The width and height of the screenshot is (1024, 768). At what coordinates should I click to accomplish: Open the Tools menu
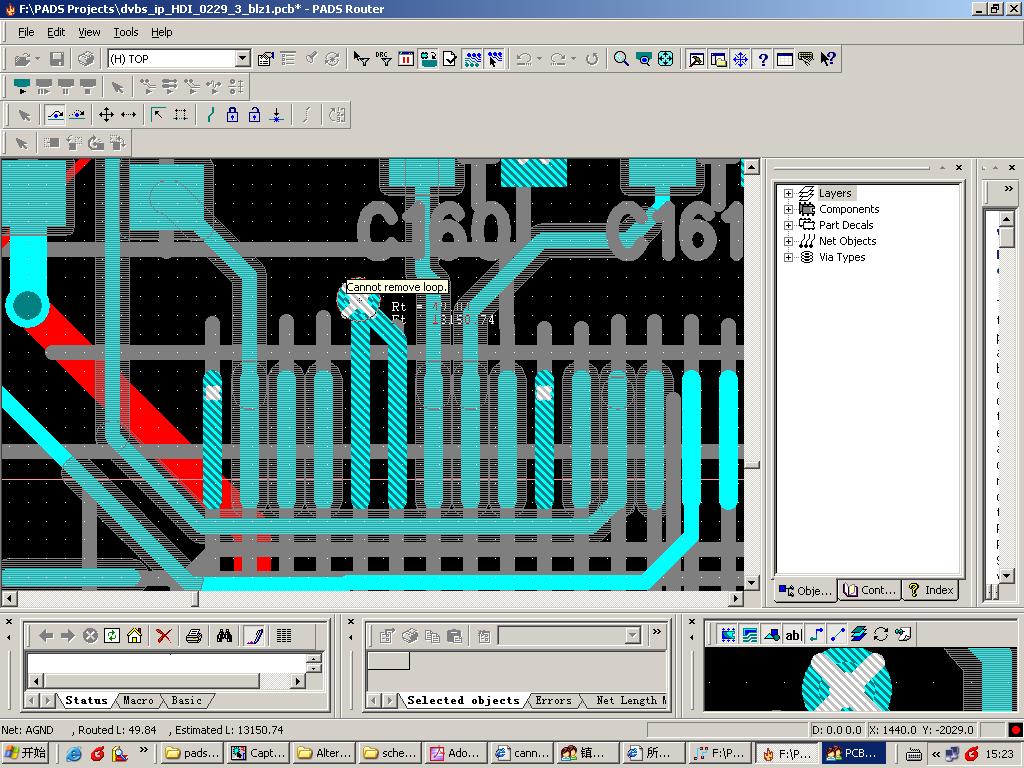(x=125, y=32)
